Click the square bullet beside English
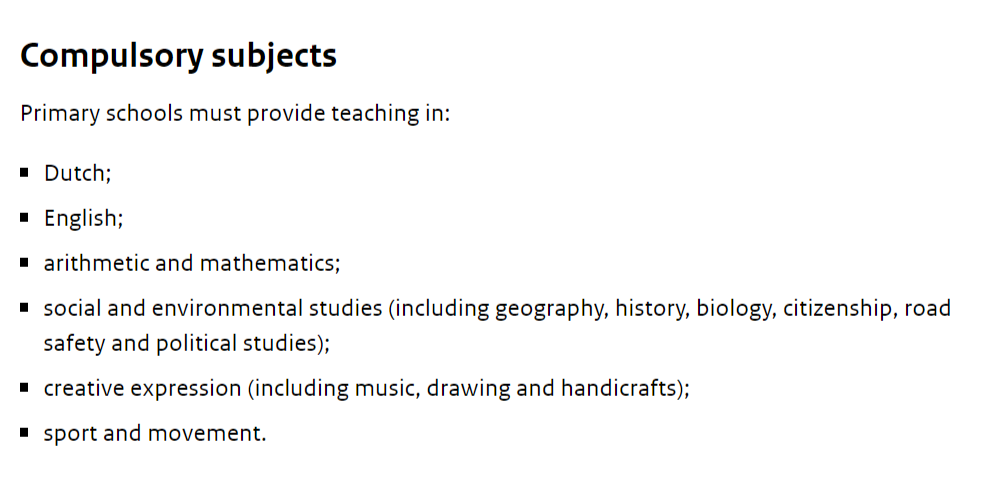This screenshot has width=990, height=477. [25, 217]
